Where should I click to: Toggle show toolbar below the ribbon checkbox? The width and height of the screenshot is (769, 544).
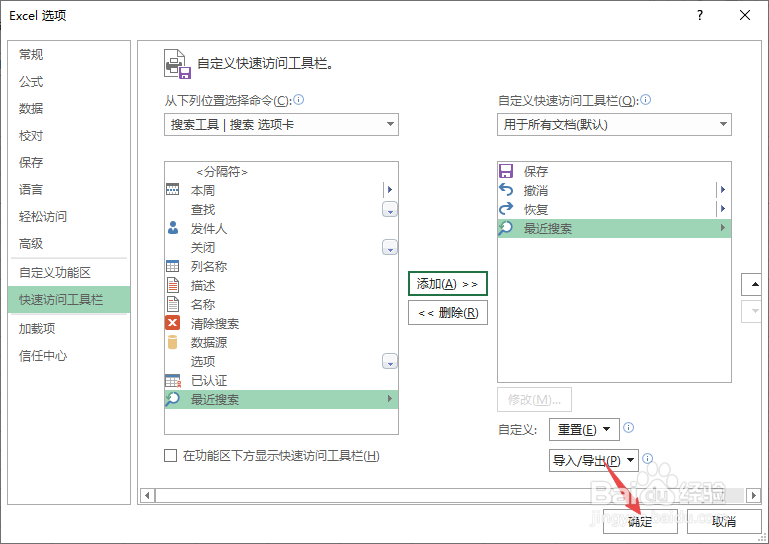(170, 456)
